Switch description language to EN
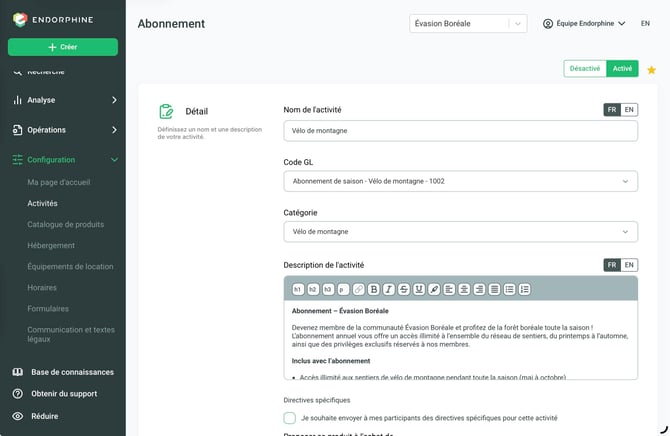The width and height of the screenshot is (670, 436). click(629, 265)
